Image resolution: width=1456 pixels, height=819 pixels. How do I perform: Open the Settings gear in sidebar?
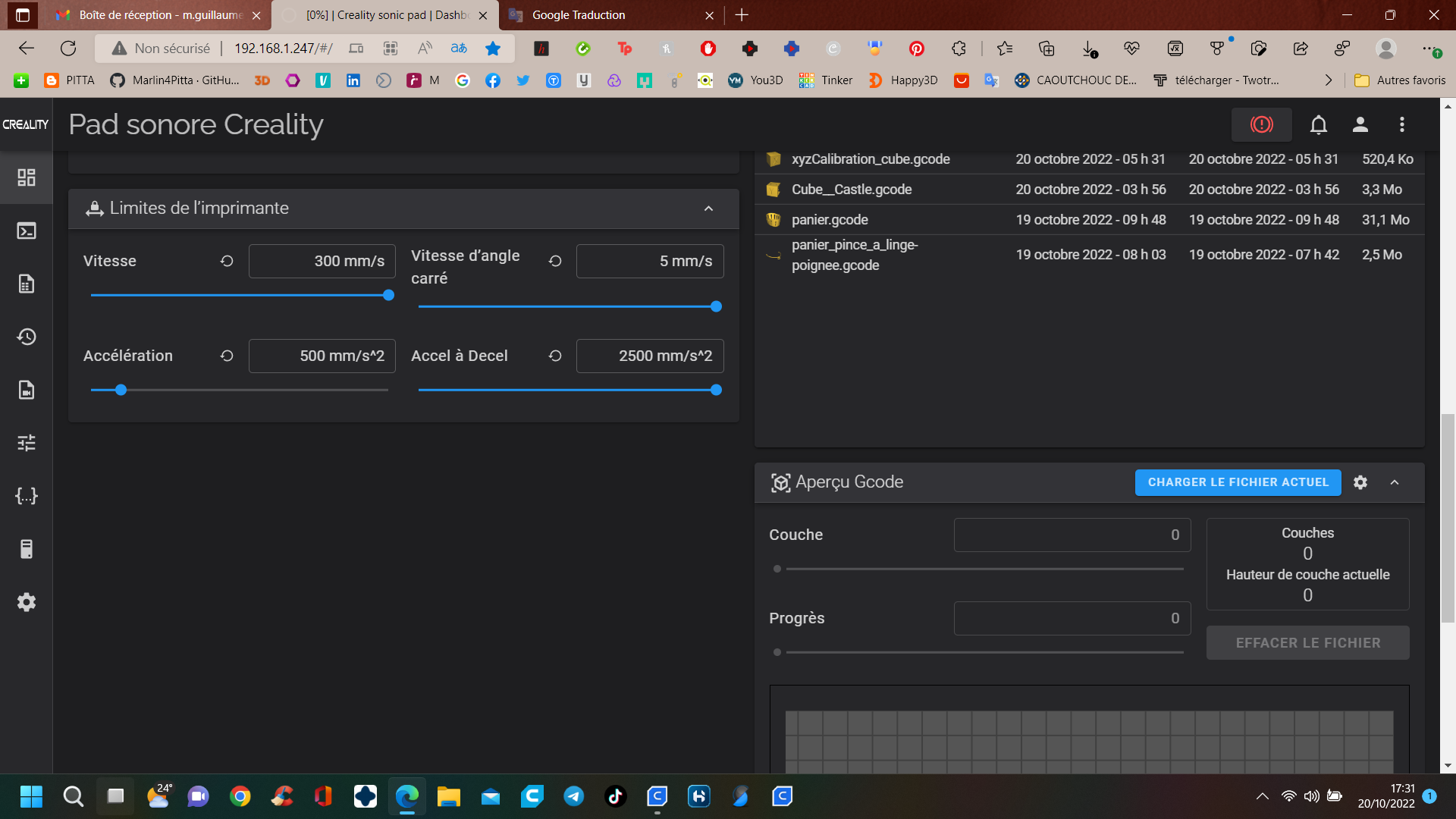tap(27, 602)
